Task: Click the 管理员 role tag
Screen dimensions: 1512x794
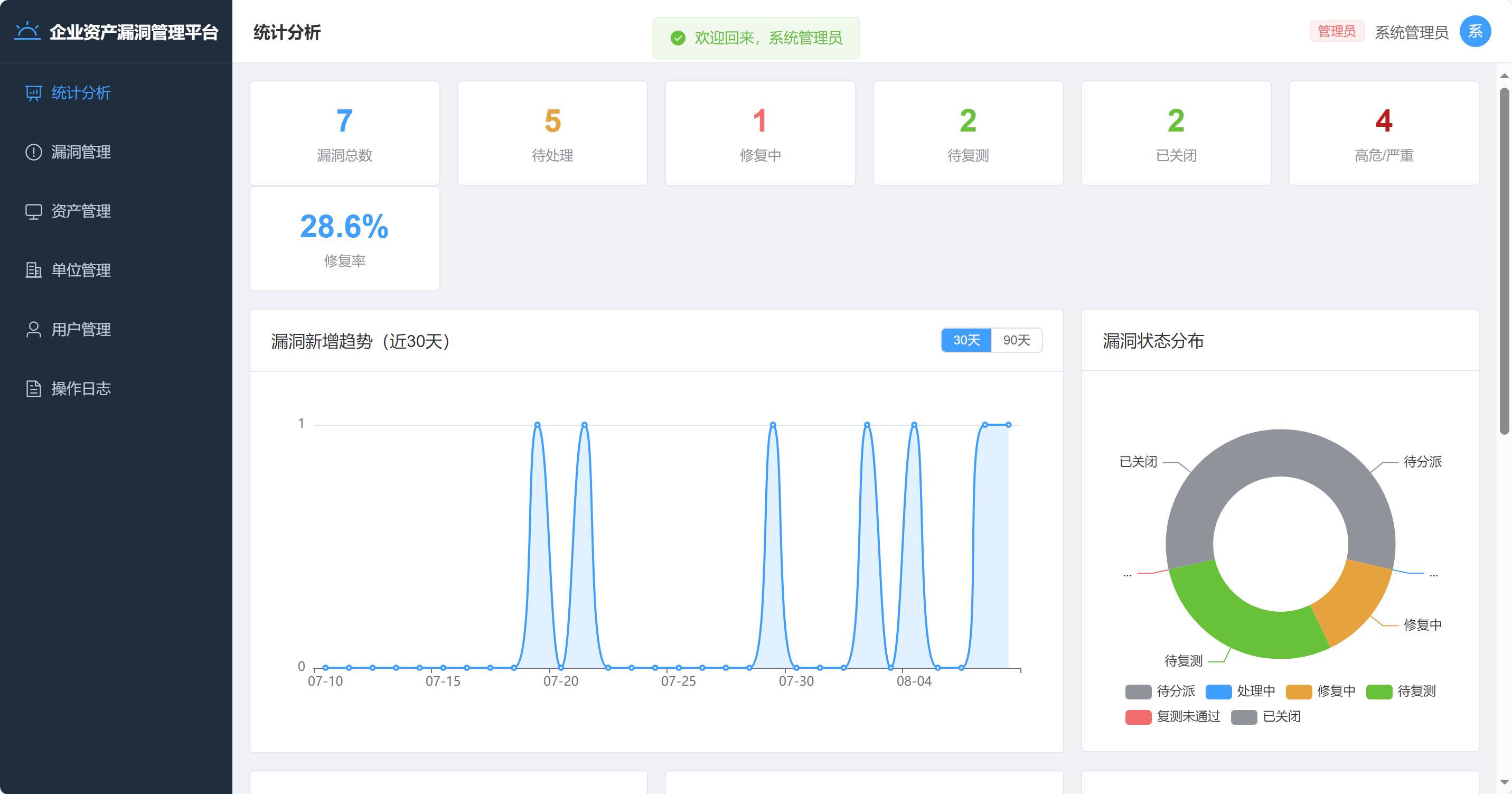Action: coord(1337,31)
